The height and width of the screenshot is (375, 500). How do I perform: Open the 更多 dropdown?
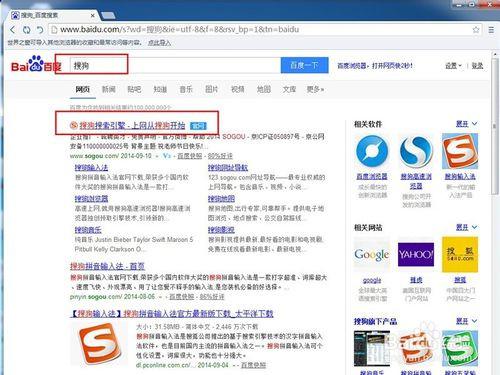pyautogui.click(x=315, y=89)
